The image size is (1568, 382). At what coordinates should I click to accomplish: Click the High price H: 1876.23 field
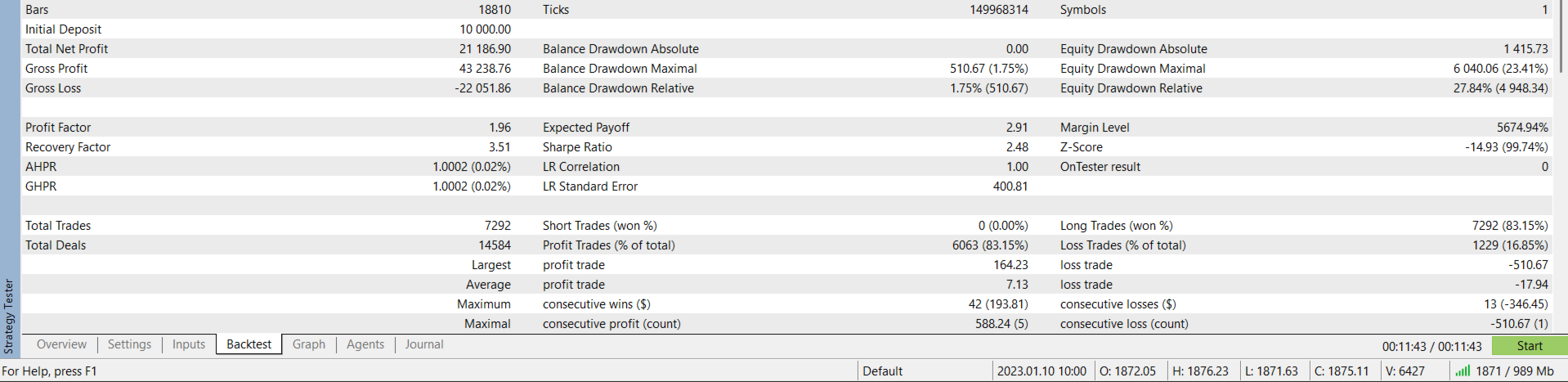[x=1200, y=371]
